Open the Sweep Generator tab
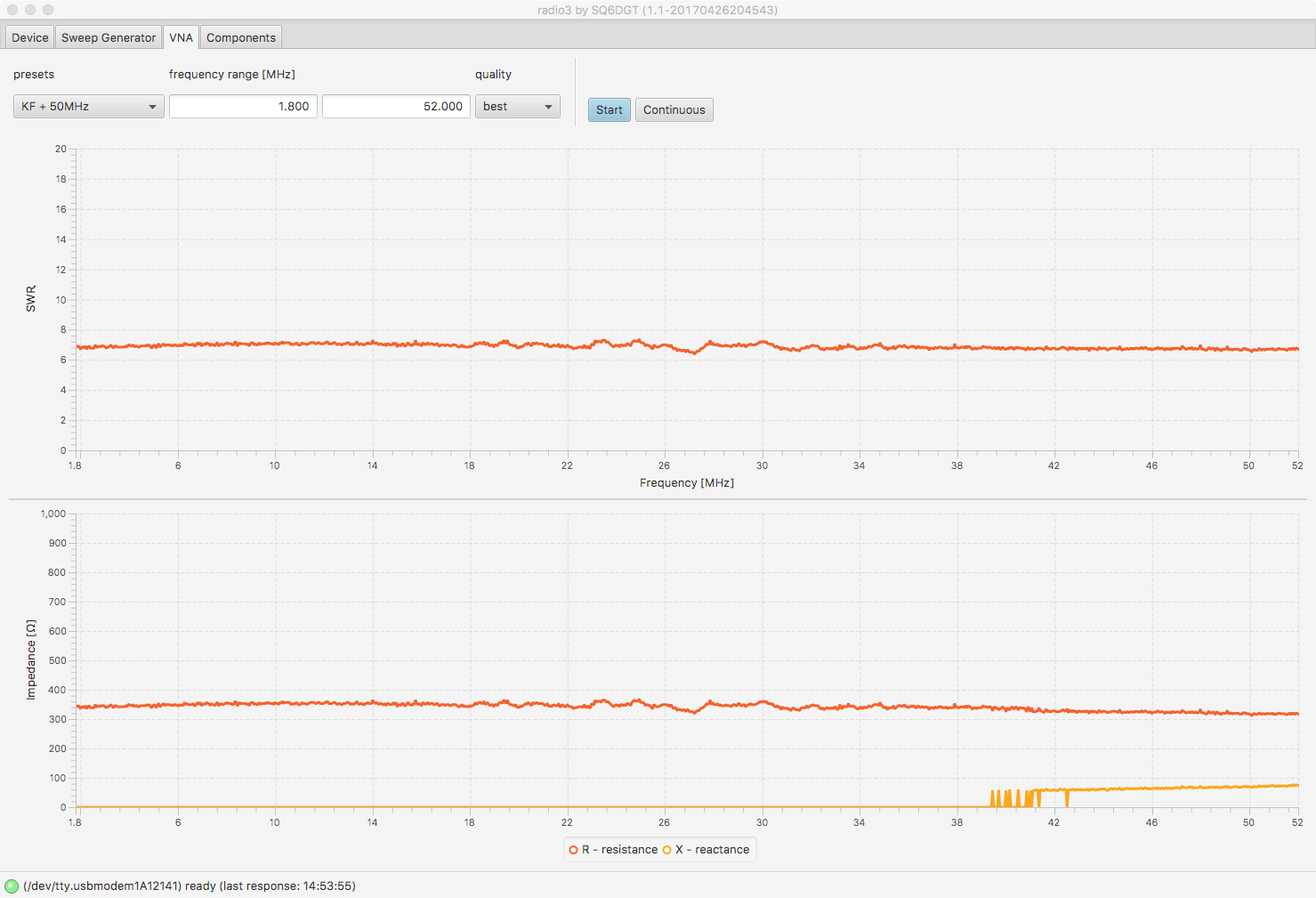 109,37
